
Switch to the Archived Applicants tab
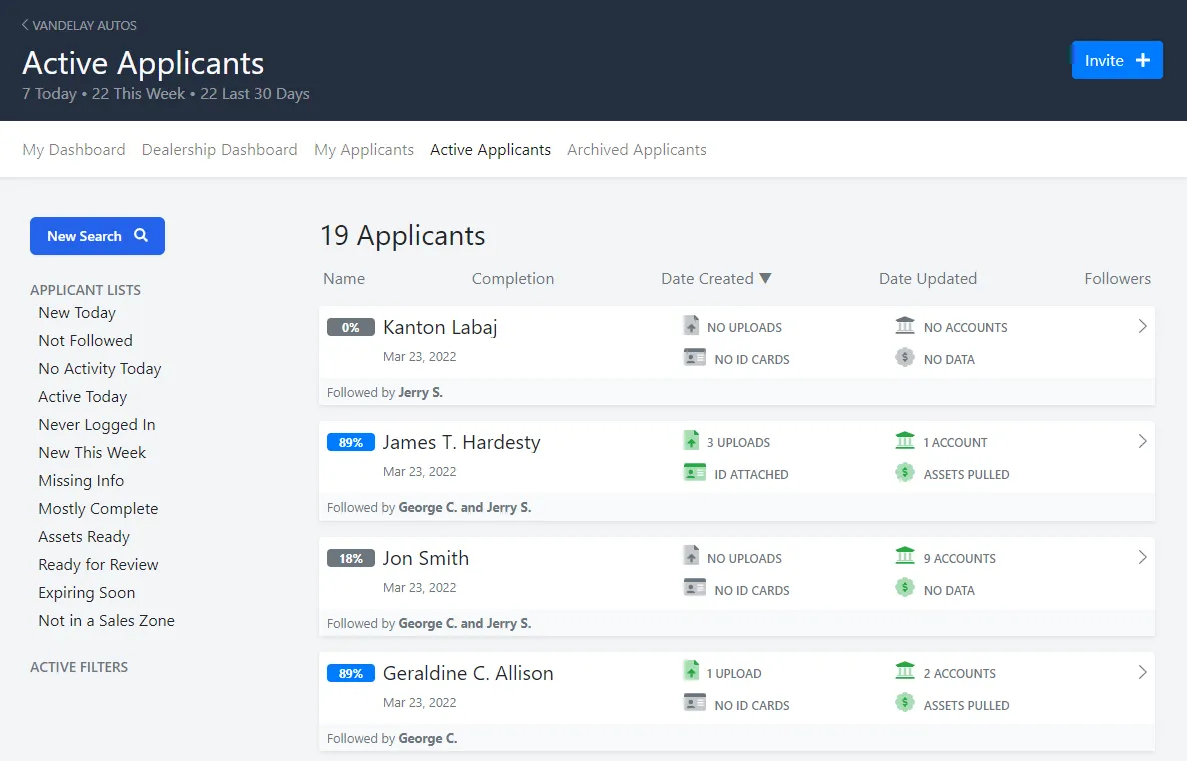[636, 150]
